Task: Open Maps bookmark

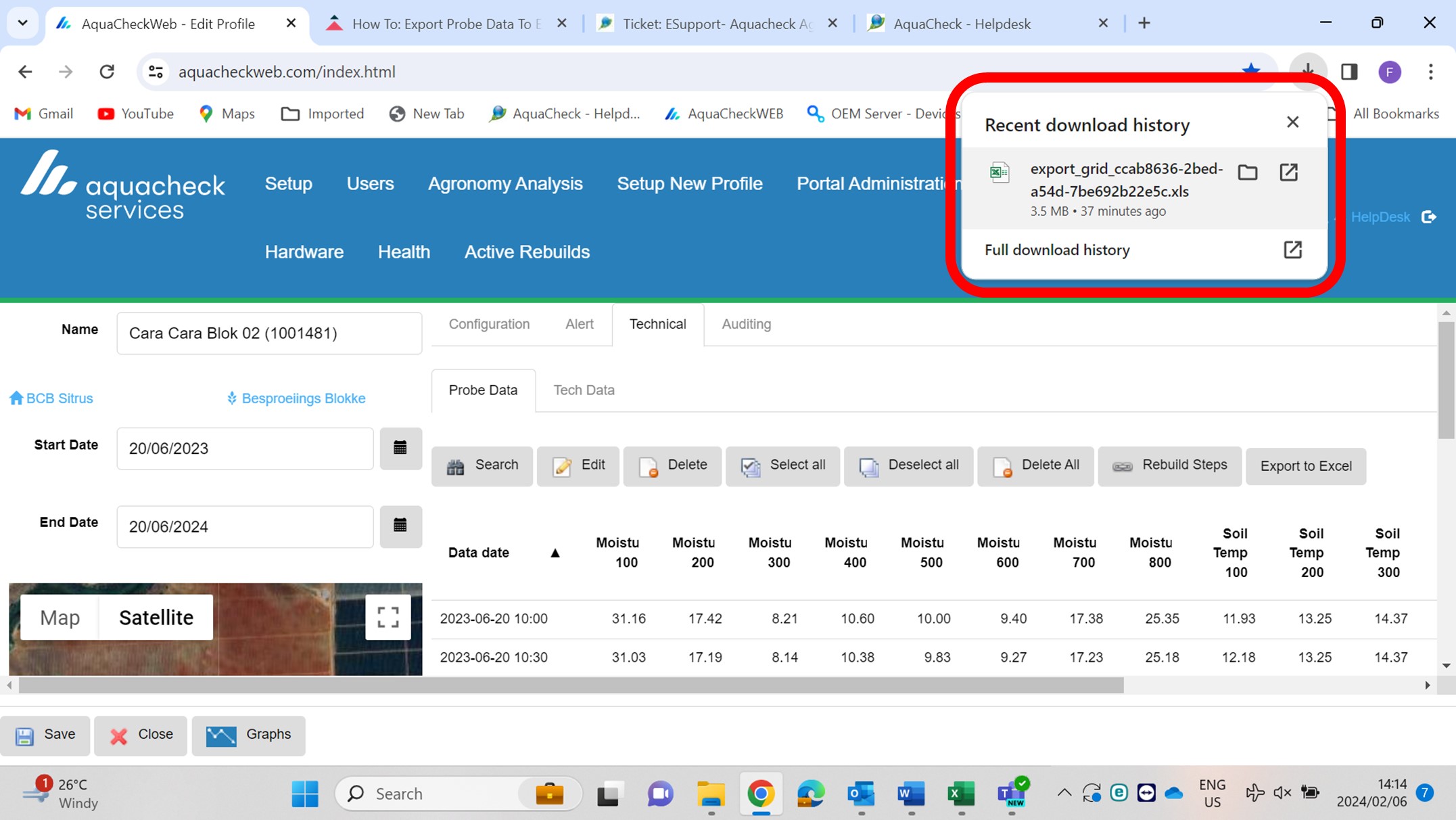Action: (227, 114)
